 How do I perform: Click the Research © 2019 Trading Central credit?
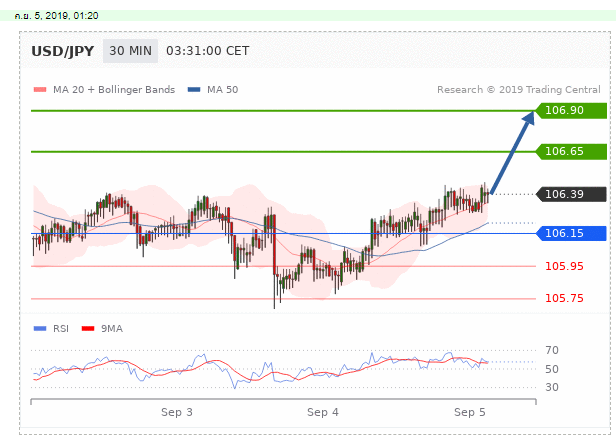tap(519, 90)
